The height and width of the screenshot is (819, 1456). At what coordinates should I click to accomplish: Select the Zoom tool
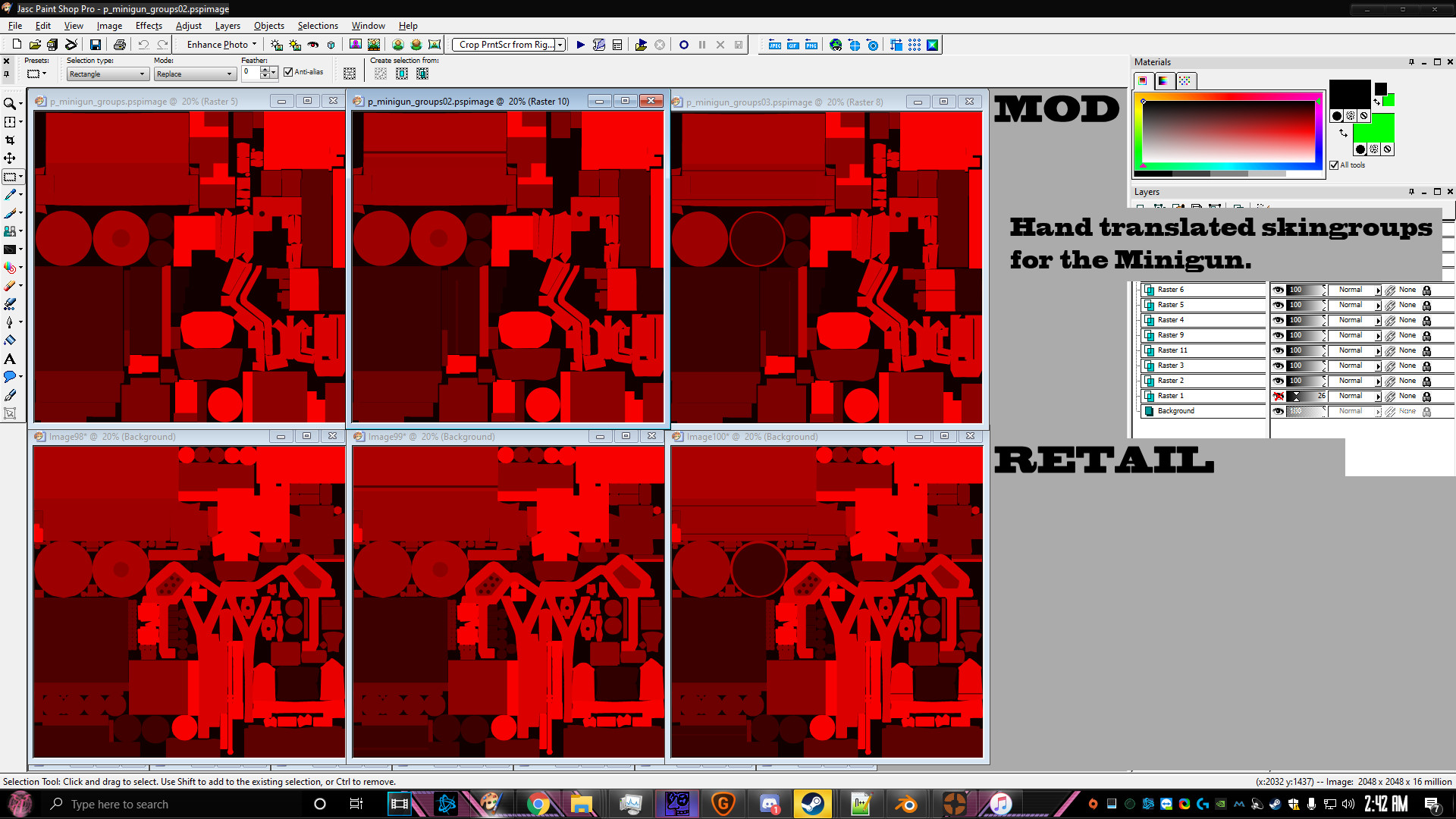click(x=11, y=103)
